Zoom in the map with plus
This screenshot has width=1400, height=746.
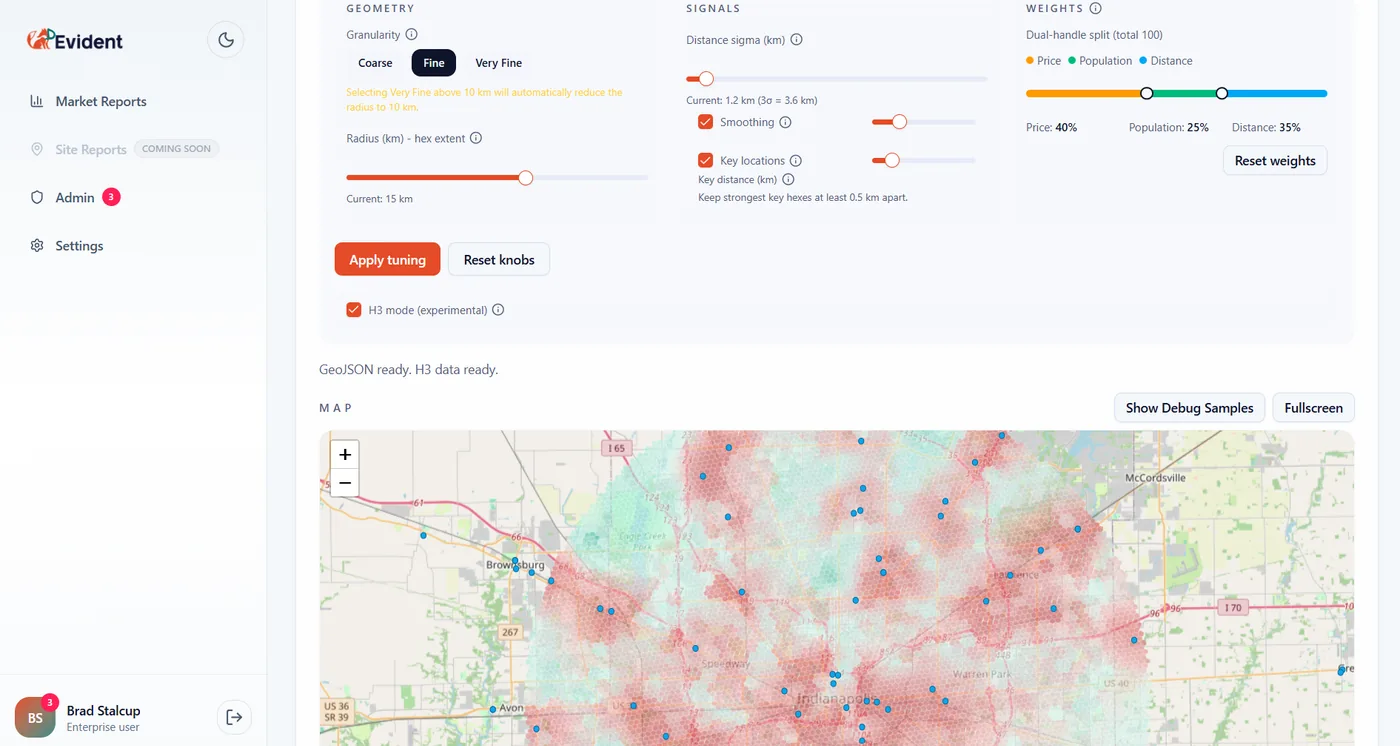(x=345, y=454)
